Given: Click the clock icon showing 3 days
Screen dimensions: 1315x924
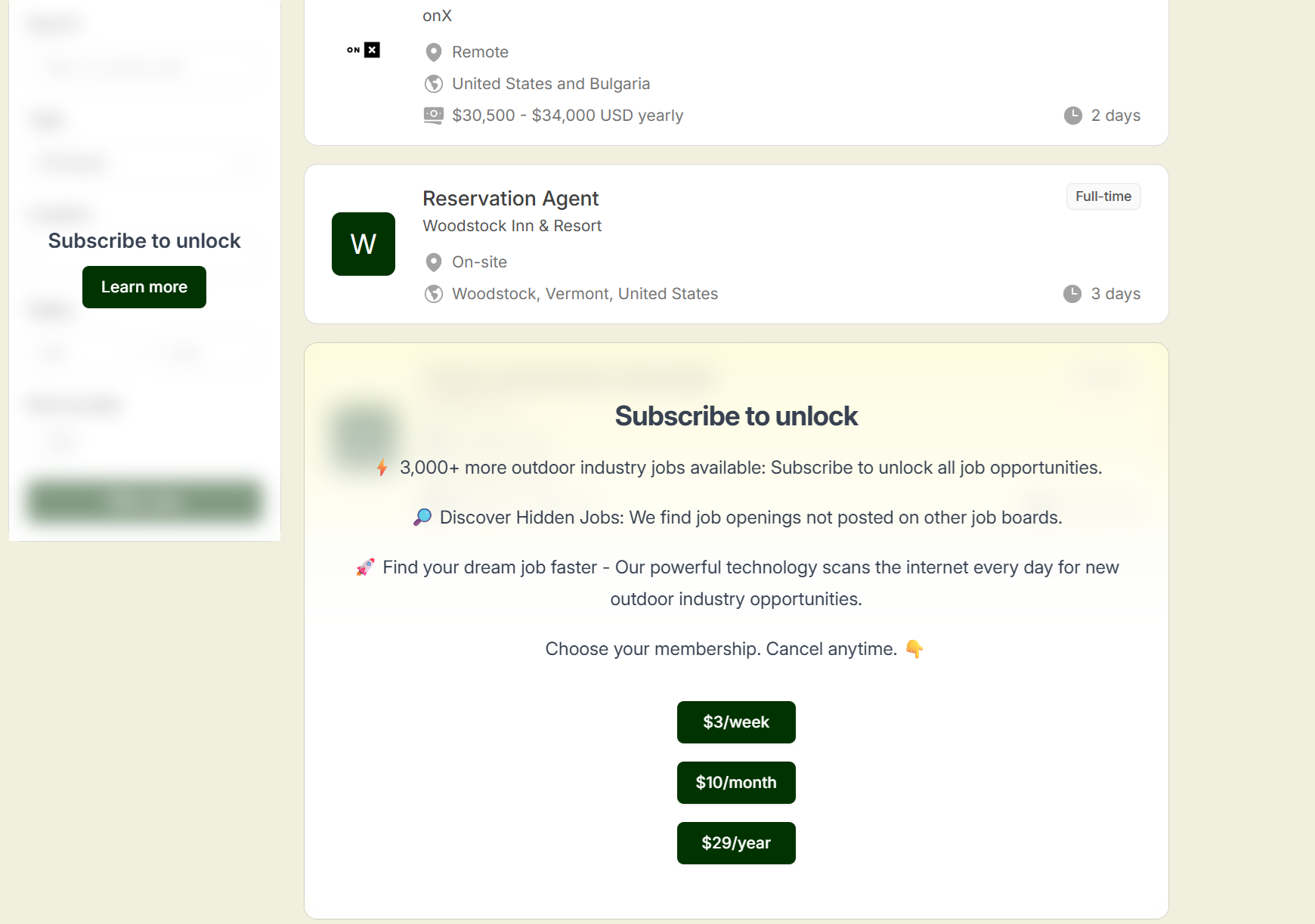Looking at the screenshot, I should point(1073,294).
